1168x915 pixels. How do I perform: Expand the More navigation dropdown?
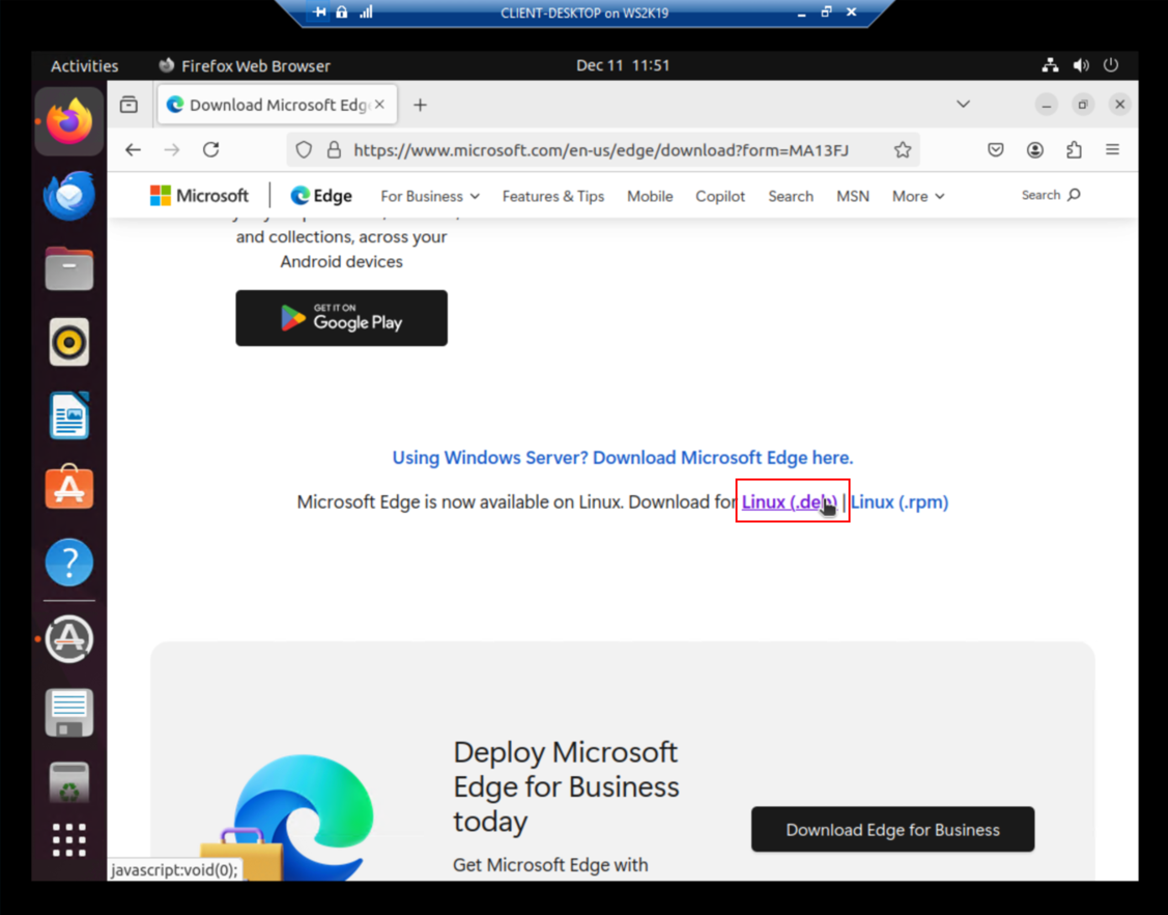coord(916,196)
